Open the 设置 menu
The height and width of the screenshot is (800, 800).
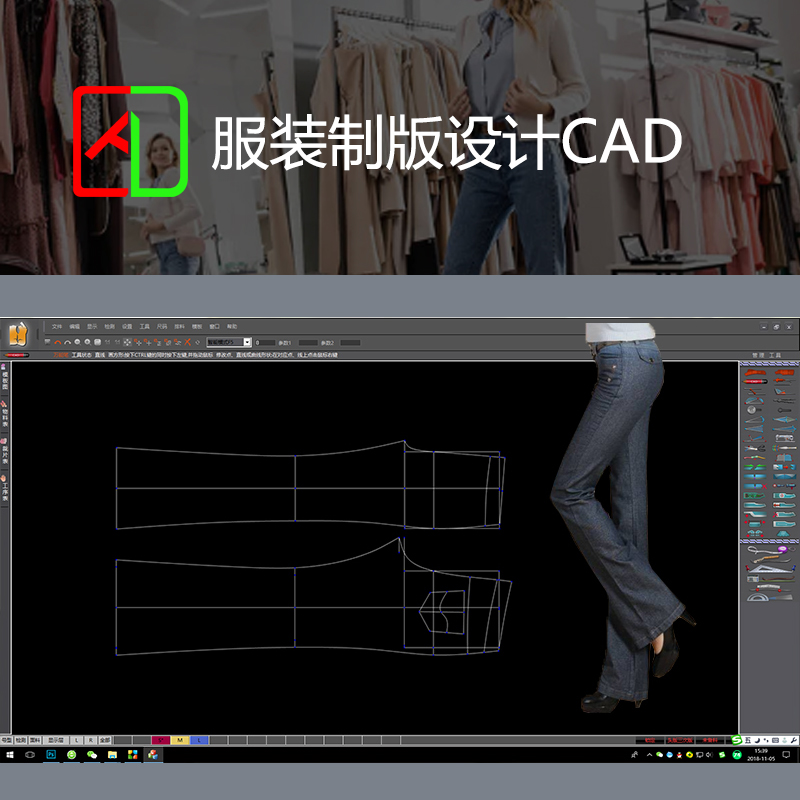point(127,327)
